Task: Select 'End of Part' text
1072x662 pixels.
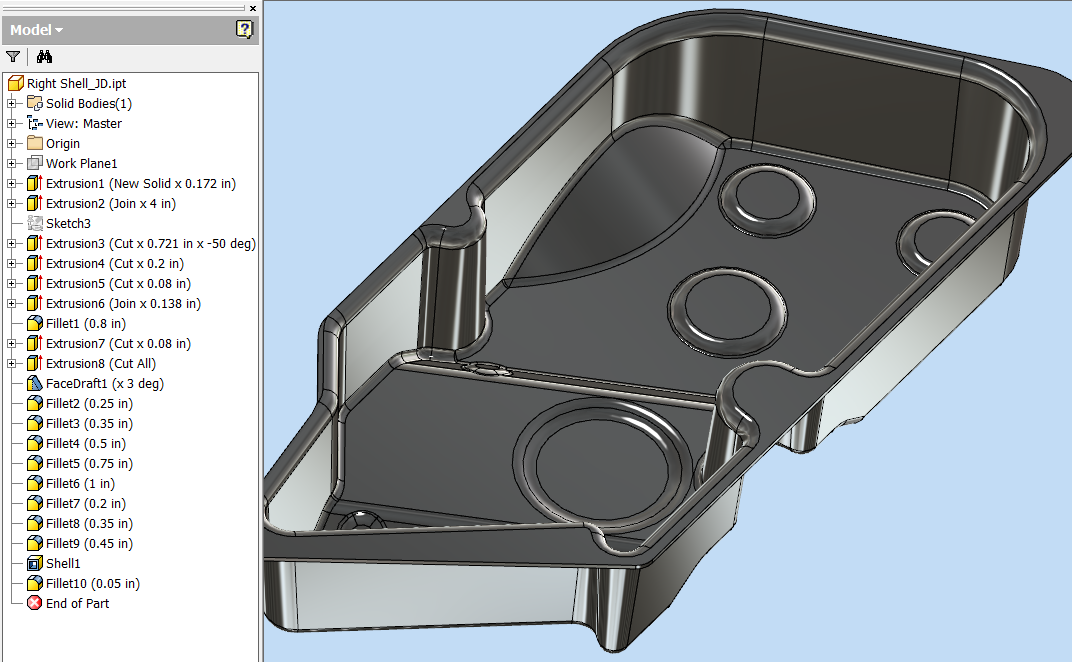Action: tap(77, 603)
